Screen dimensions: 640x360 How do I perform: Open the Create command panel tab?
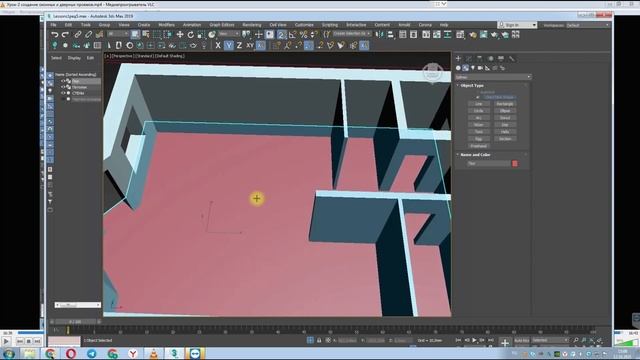pos(458,59)
